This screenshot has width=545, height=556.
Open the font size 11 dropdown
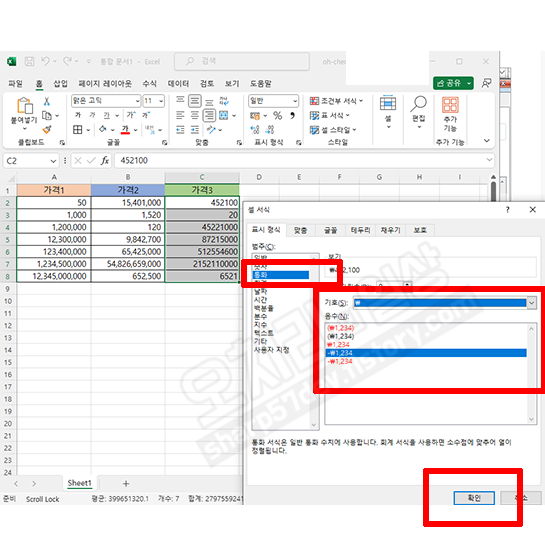coord(161,101)
